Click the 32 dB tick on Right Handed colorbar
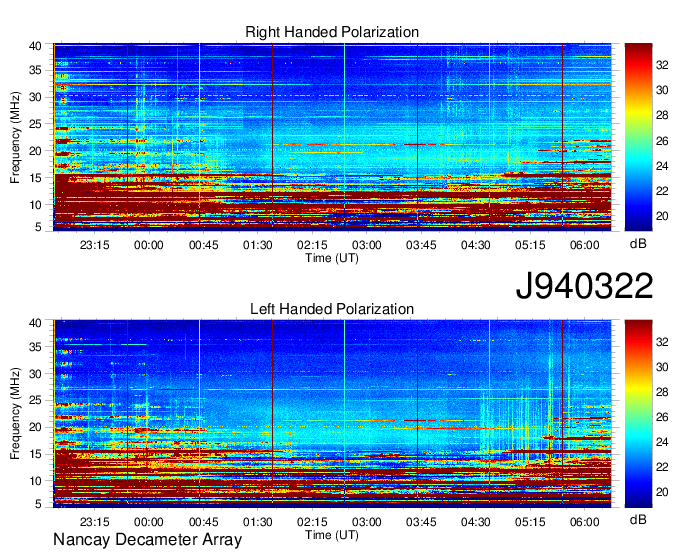 [662, 65]
